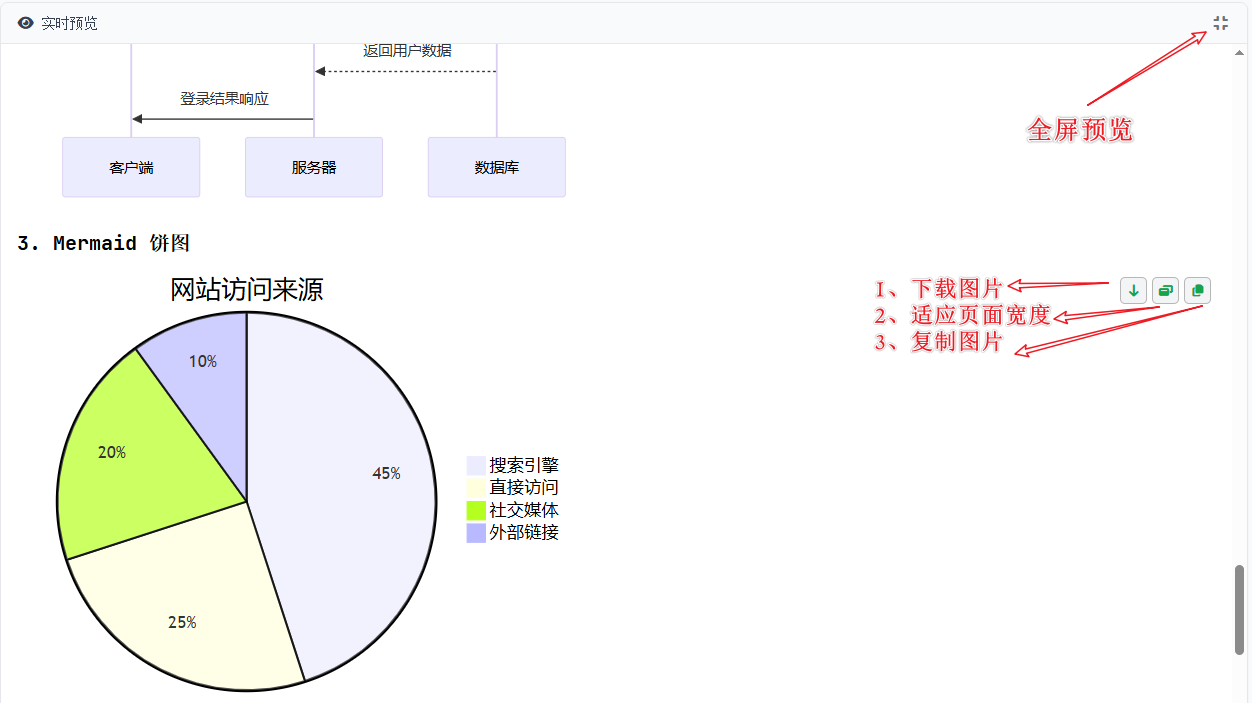Click the scrollbar up arrow

click(1240, 52)
